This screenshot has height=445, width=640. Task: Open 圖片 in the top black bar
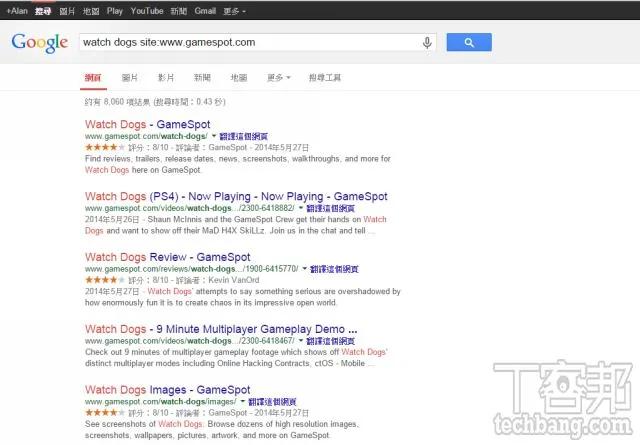[67, 11]
